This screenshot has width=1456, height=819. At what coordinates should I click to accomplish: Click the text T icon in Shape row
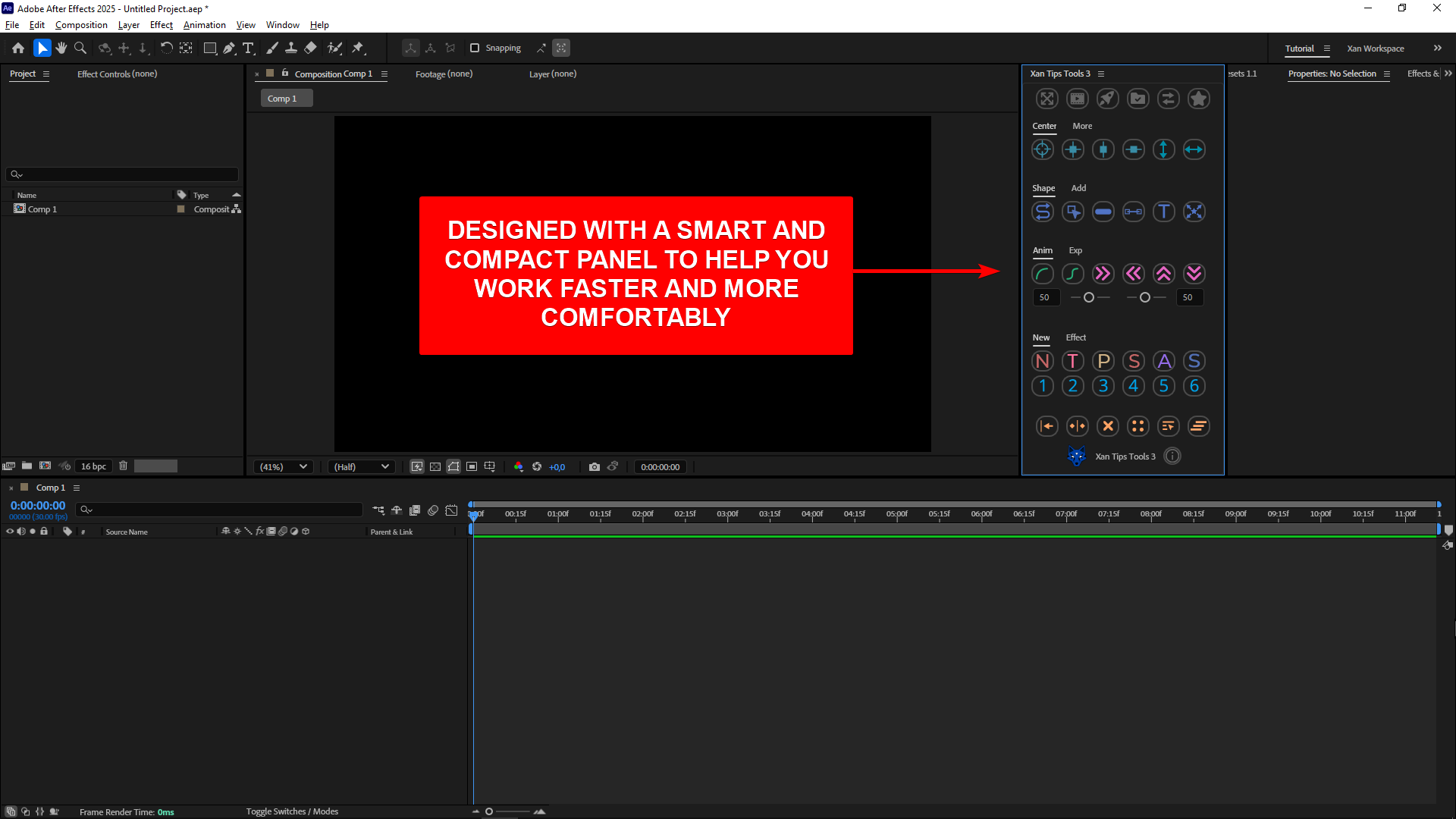tap(1164, 212)
